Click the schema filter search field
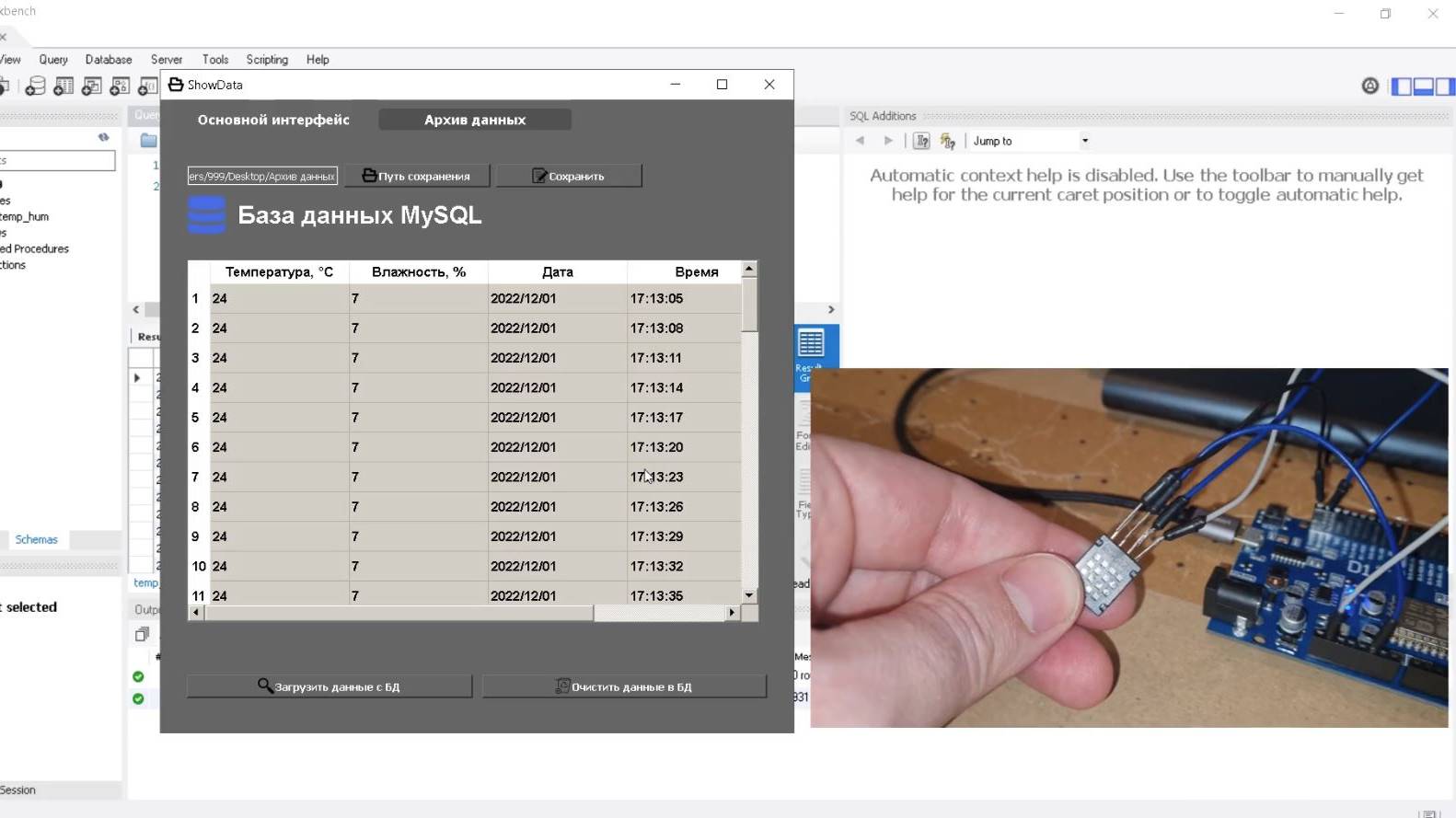The width and height of the screenshot is (1456, 818). [57, 160]
